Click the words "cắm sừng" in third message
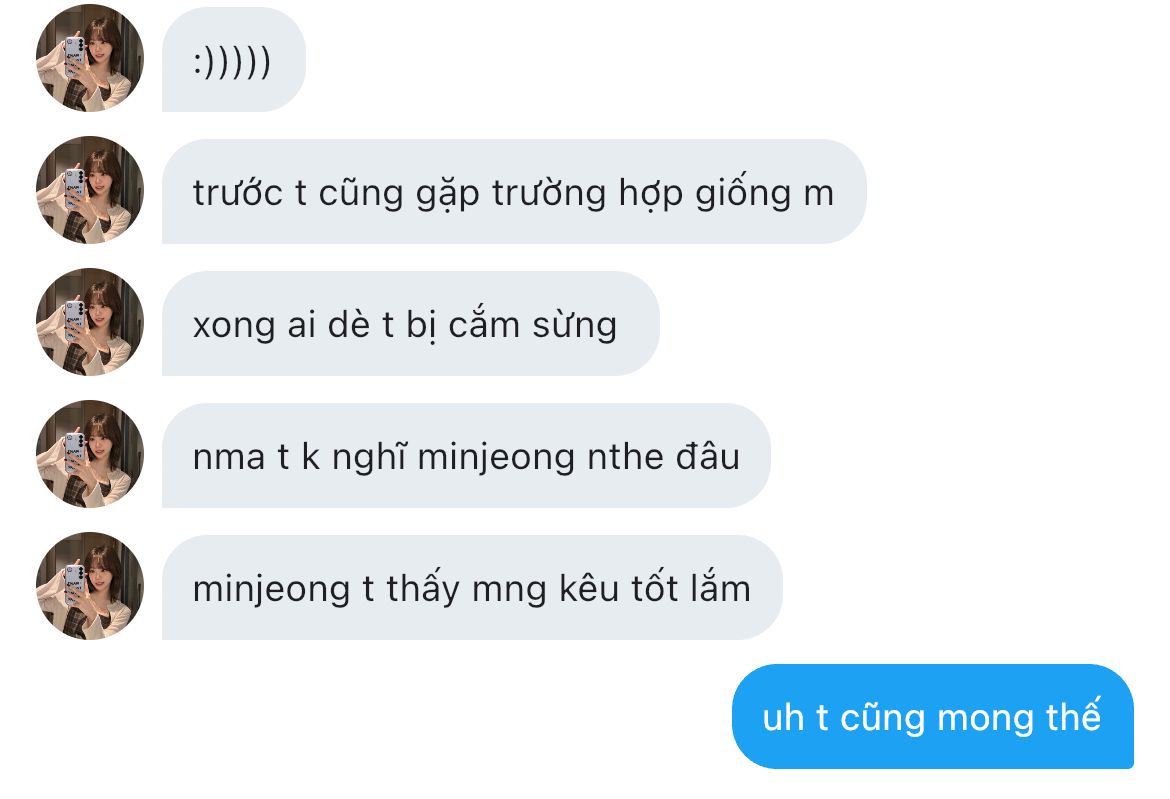The width and height of the screenshot is (1170, 799). [x=533, y=325]
